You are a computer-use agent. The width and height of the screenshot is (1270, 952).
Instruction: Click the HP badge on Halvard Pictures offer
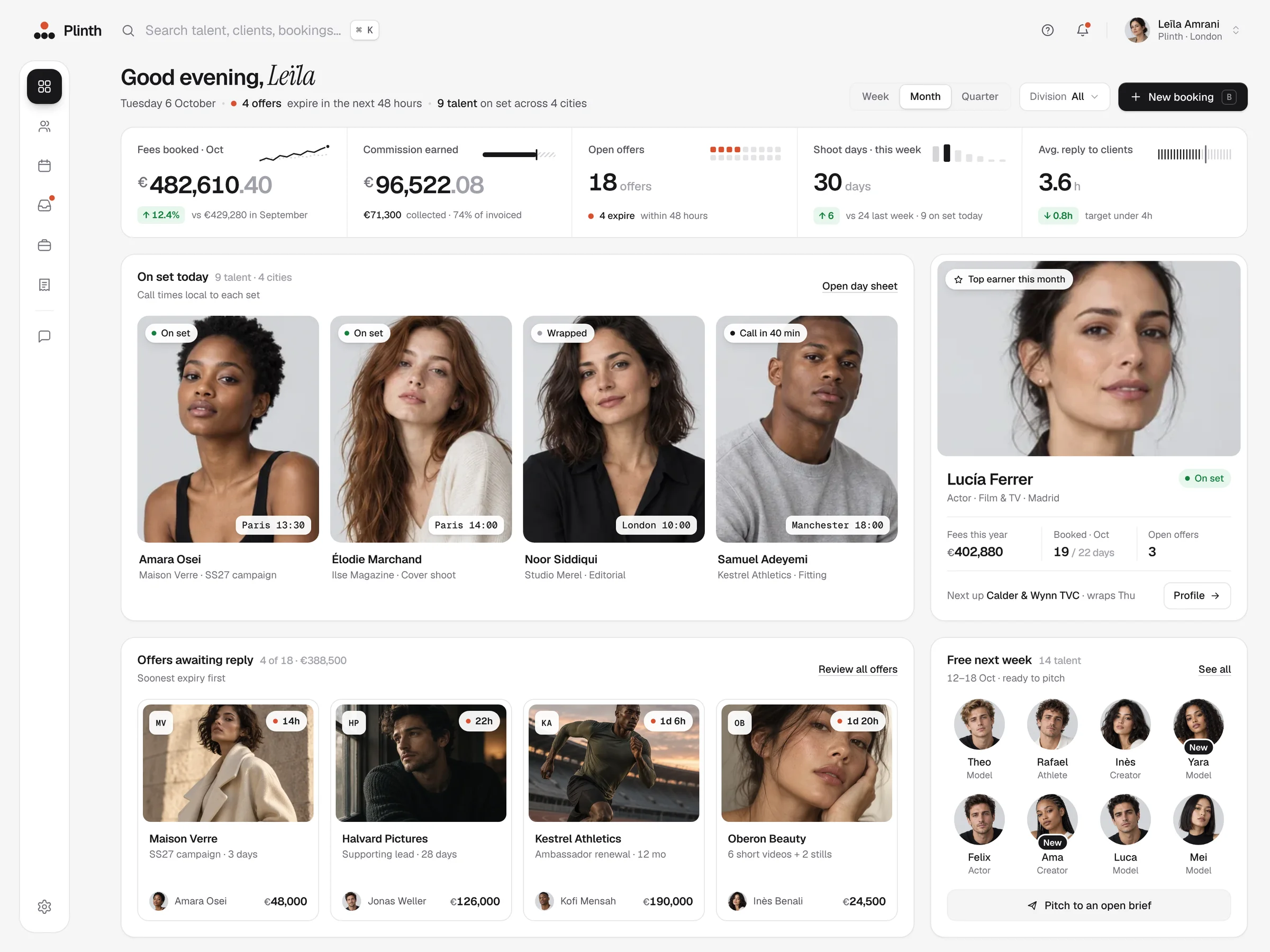click(x=353, y=723)
